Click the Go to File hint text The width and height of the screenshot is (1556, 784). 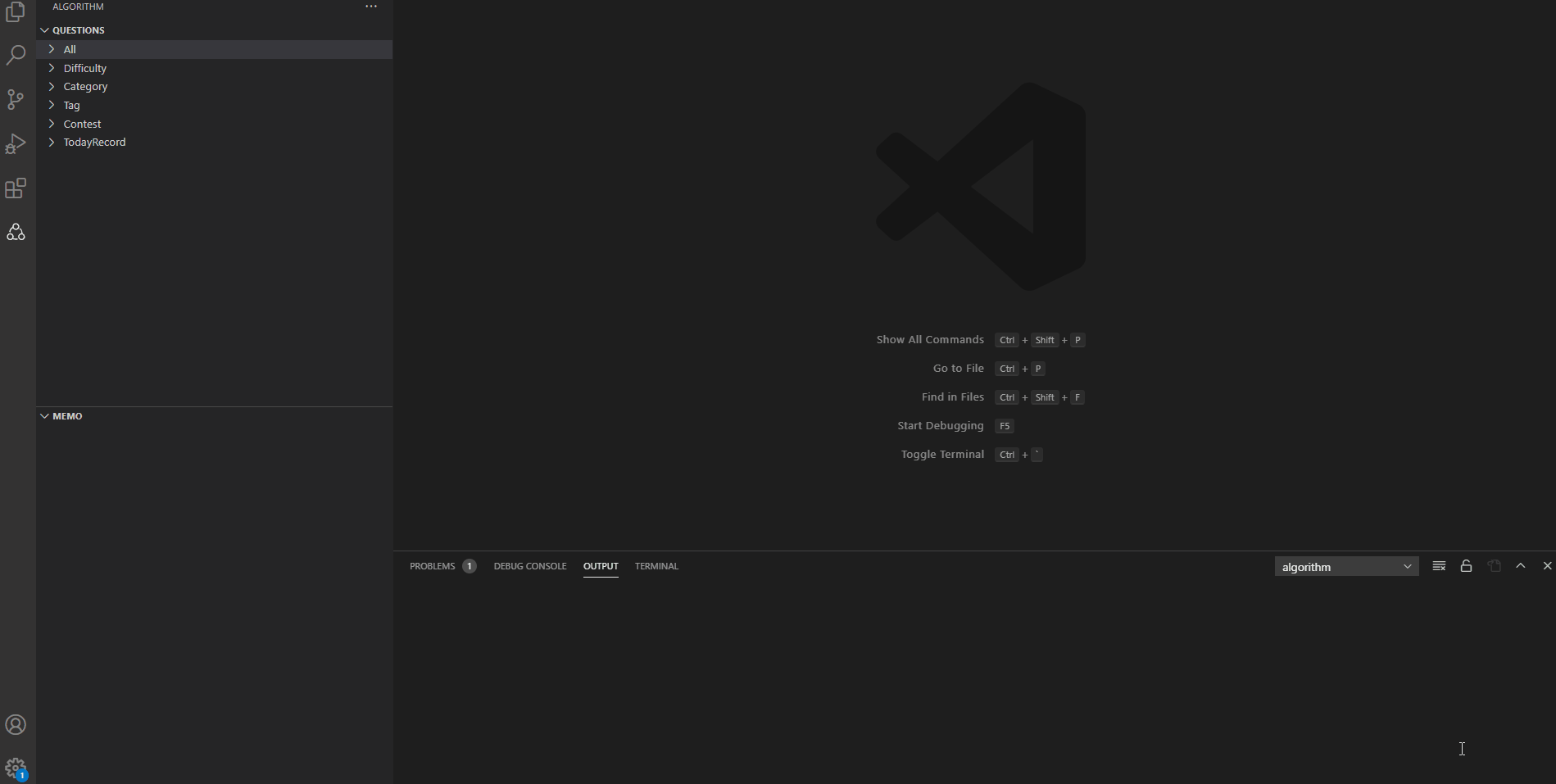[x=958, y=368]
